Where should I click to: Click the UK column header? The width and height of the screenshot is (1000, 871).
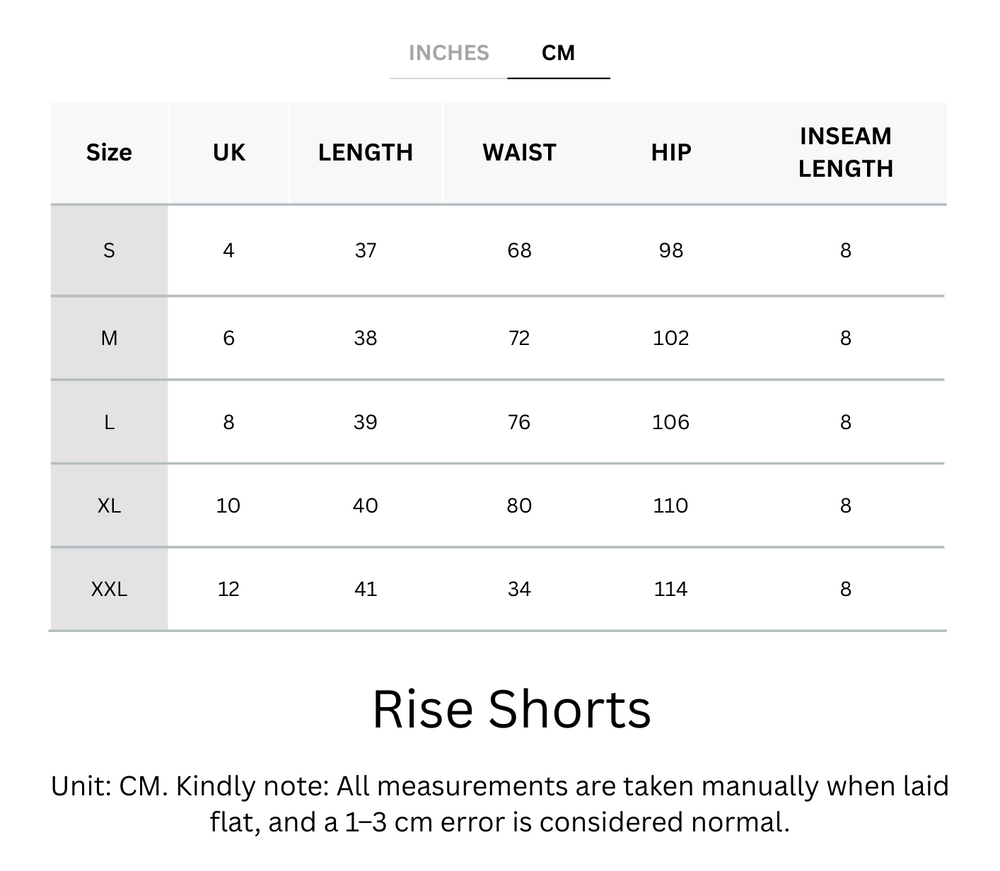click(x=228, y=152)
